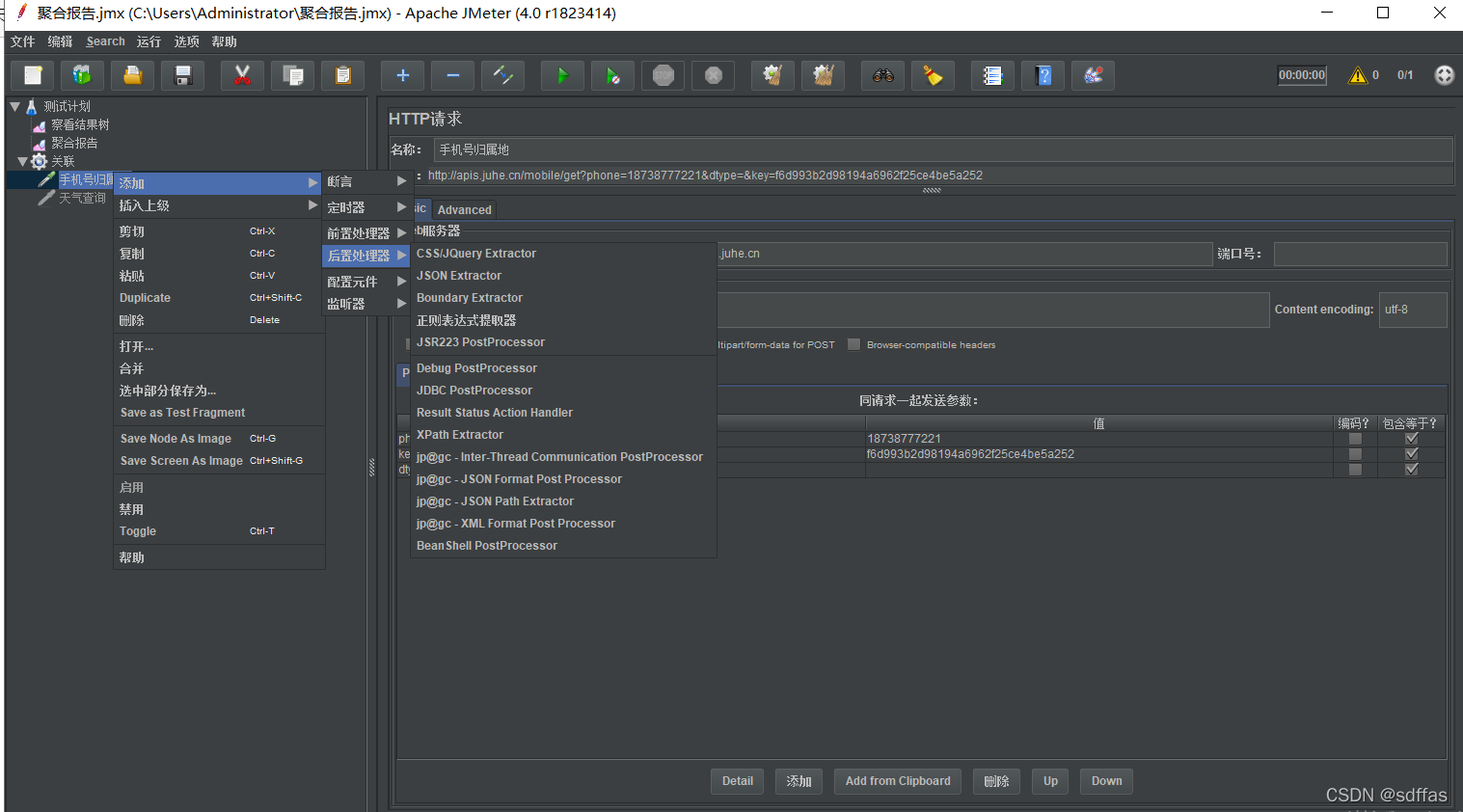Click the Paste clipboard icon

(343, 75)
